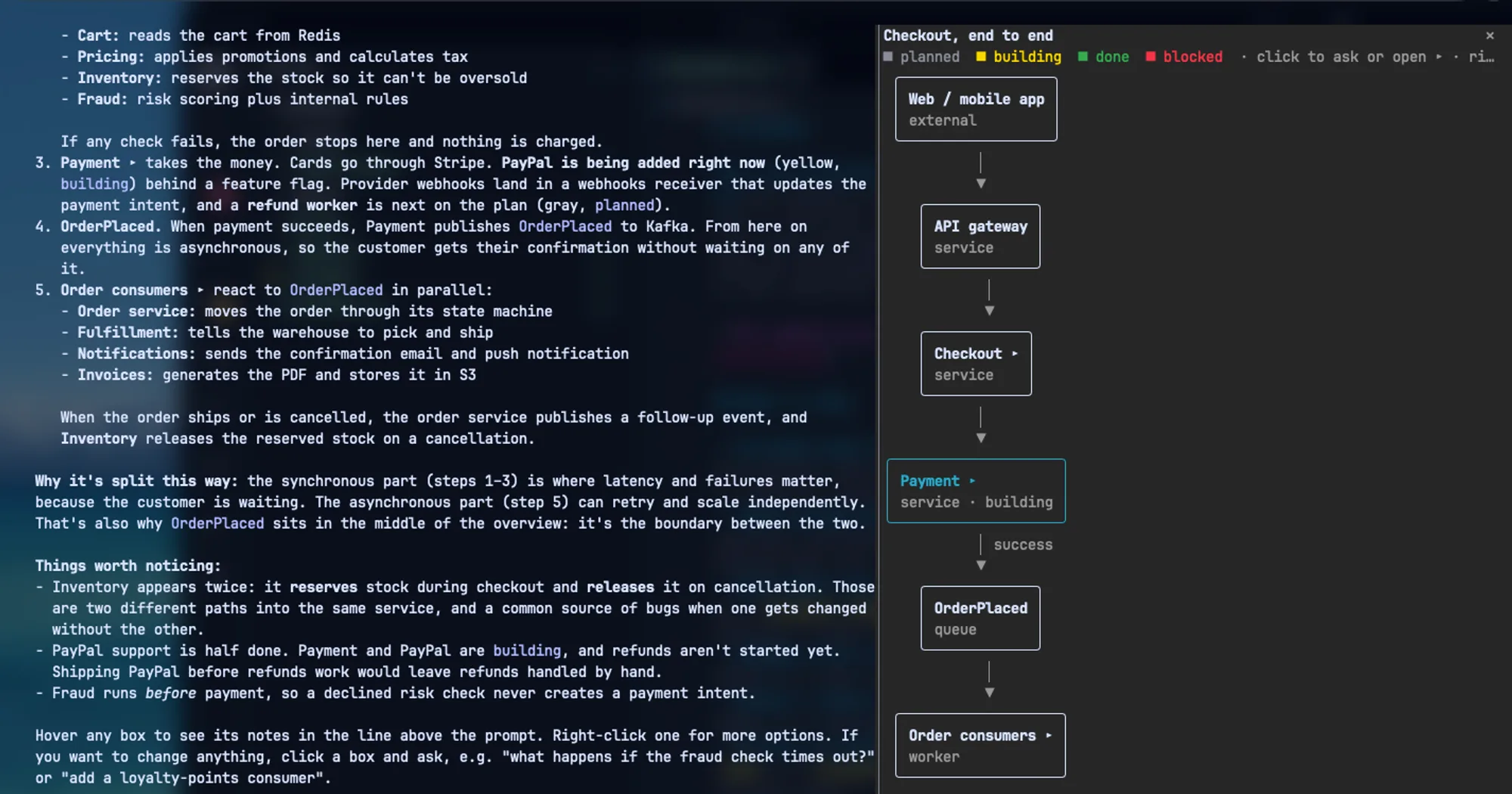
Task: Open the Checkout service node
Action: tap(976, 363)
